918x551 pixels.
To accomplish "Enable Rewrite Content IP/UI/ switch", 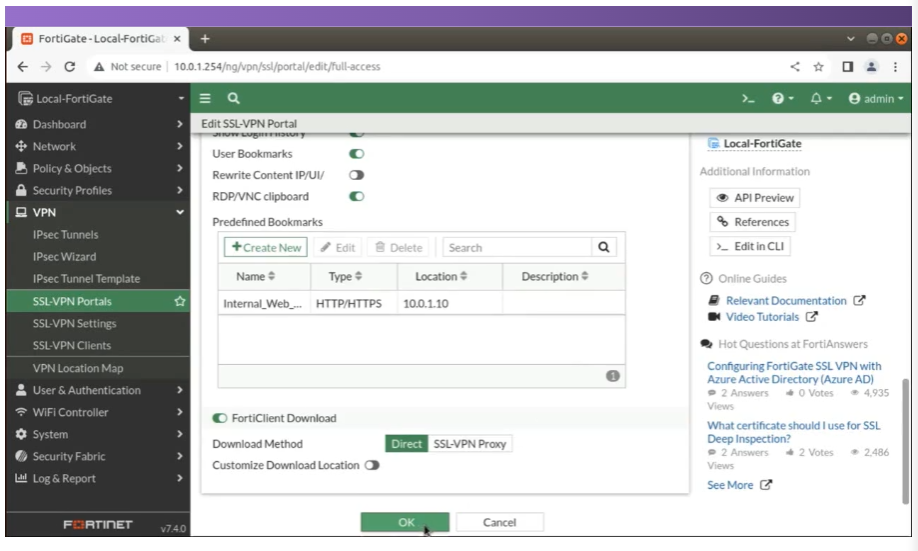I will [x=357, y=175].
